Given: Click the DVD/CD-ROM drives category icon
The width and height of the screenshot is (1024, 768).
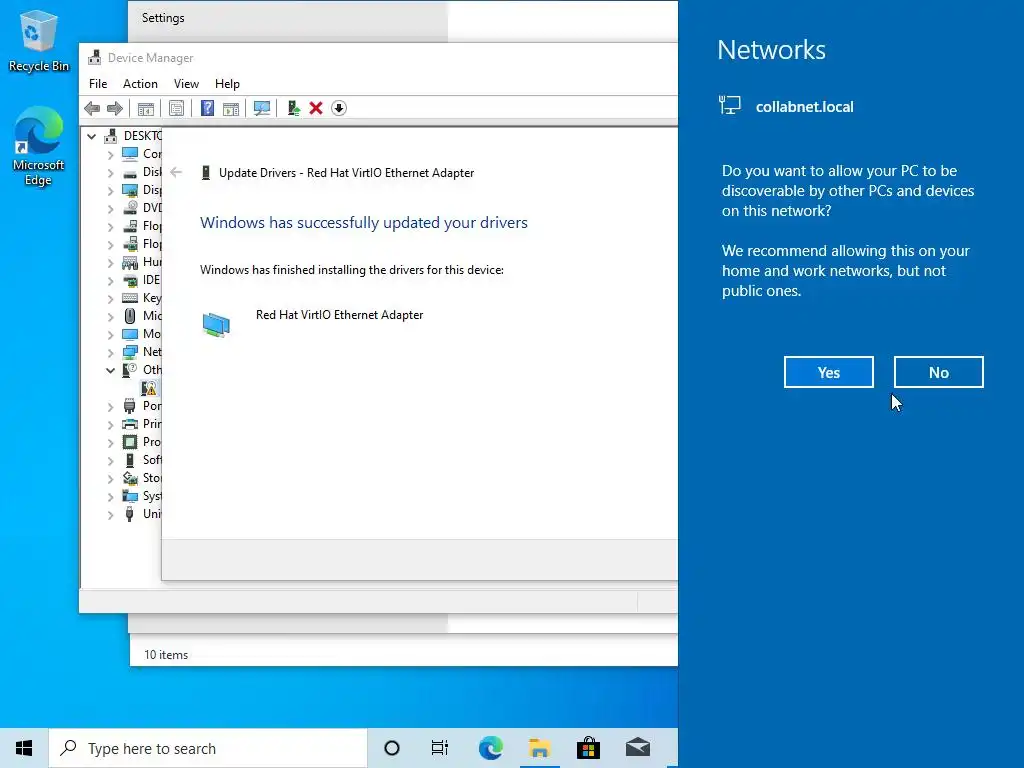Looking at the screenshot, I should [131, 208].
